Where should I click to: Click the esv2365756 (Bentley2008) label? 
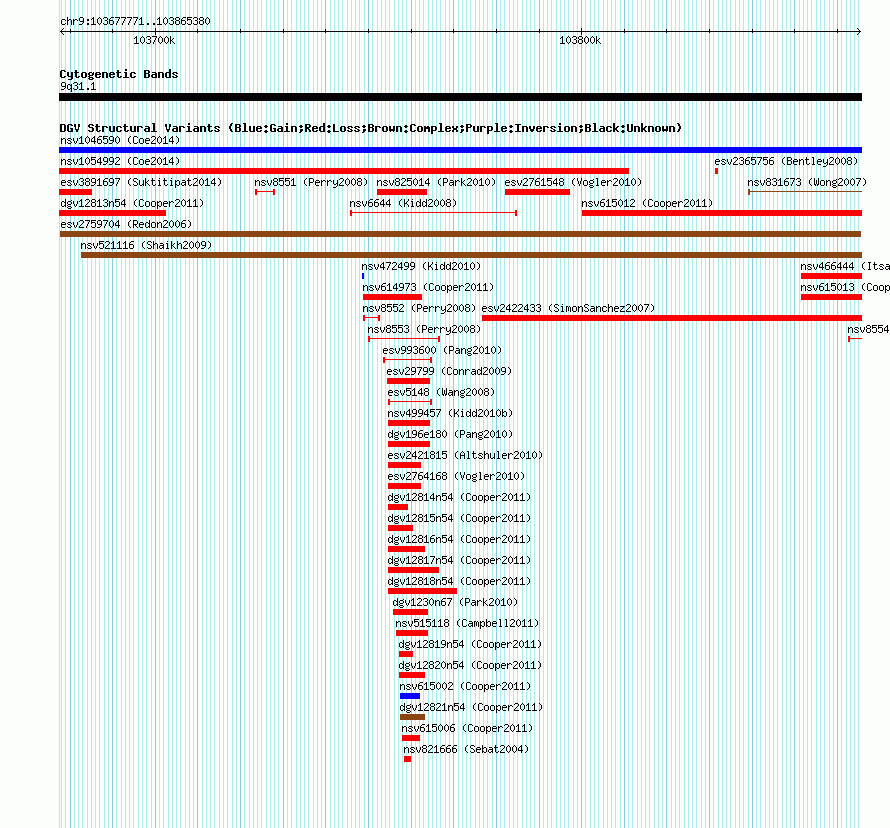(x=786, y=161)
